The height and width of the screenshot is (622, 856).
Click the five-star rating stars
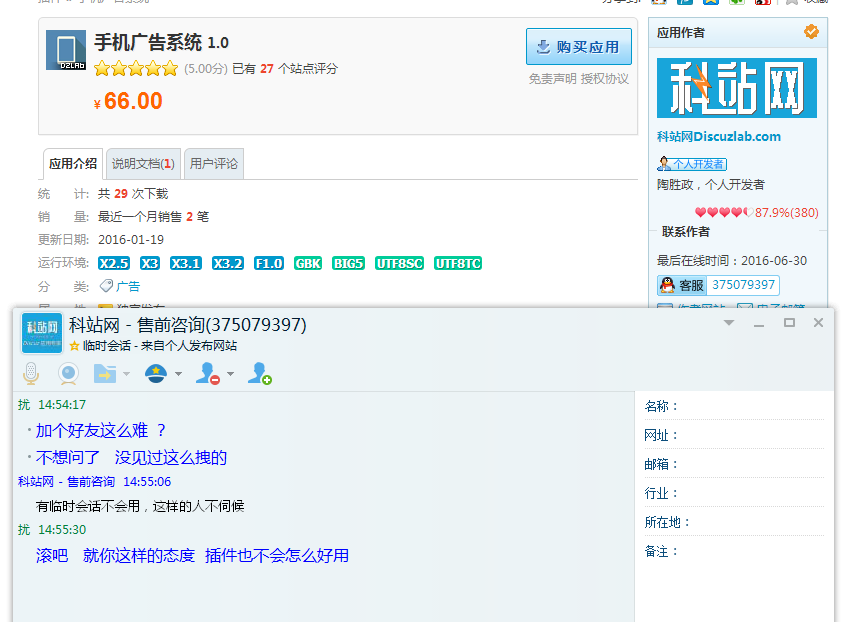[136, 69]
